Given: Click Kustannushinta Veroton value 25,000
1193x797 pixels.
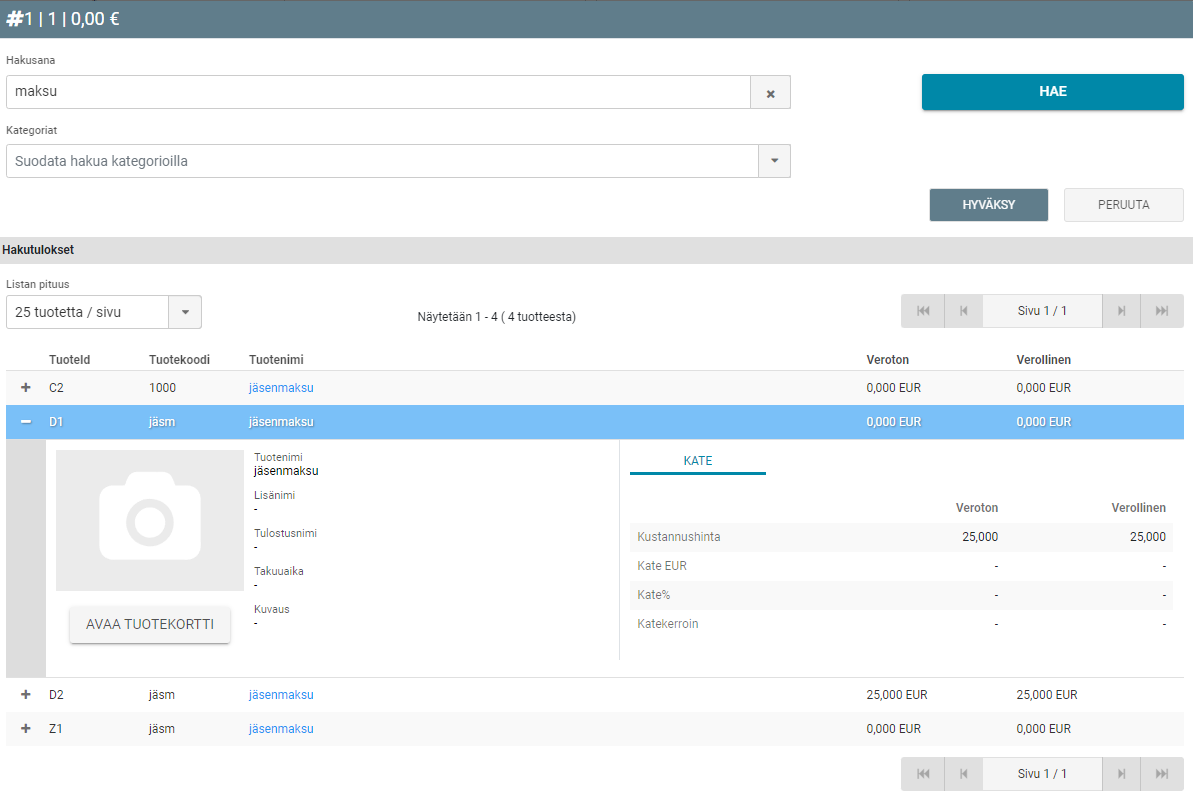Looking at the screenshot, I should [x=980, y=537].
